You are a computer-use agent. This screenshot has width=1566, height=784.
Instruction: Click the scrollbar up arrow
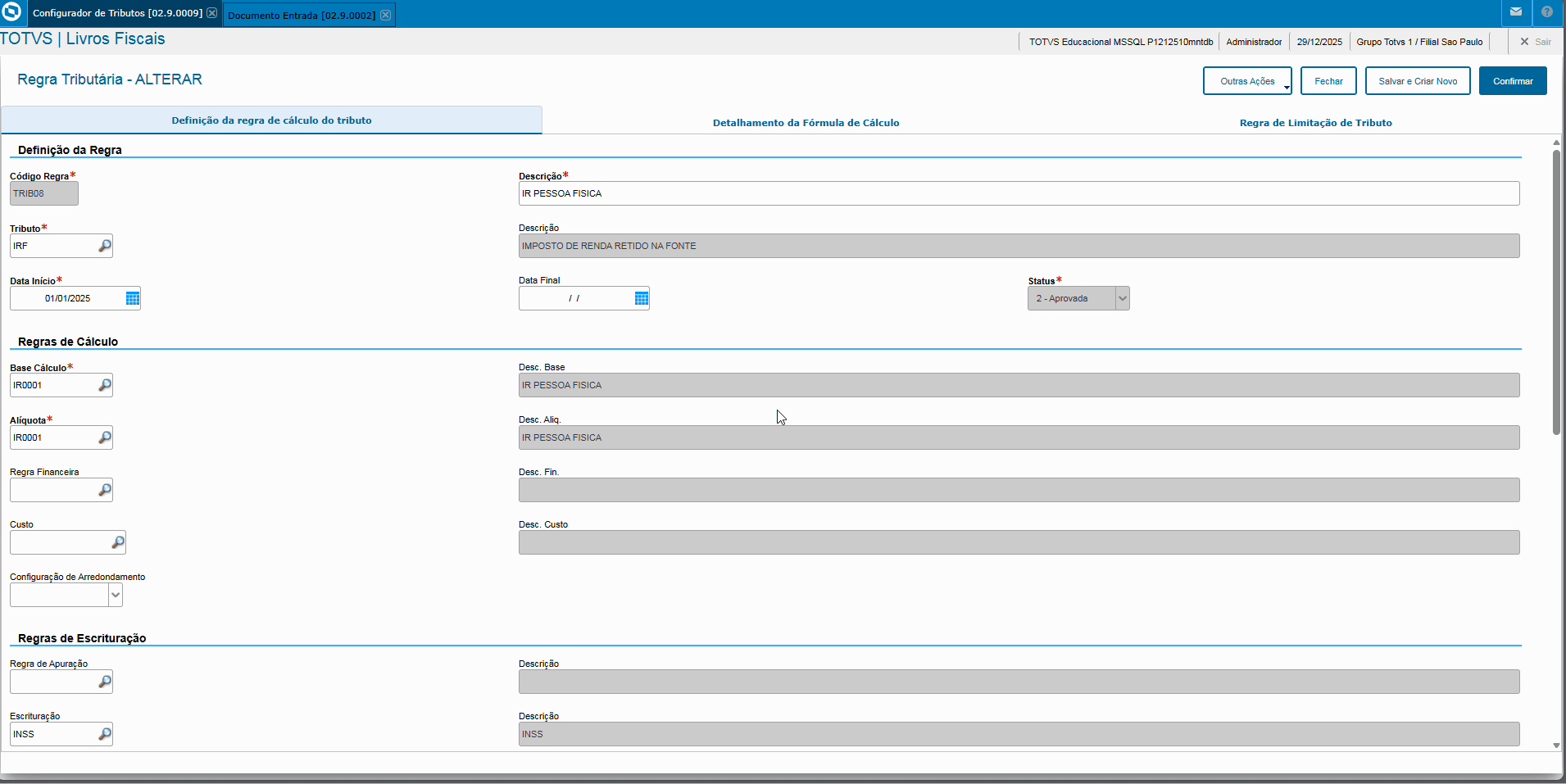tap(1556, 143)
